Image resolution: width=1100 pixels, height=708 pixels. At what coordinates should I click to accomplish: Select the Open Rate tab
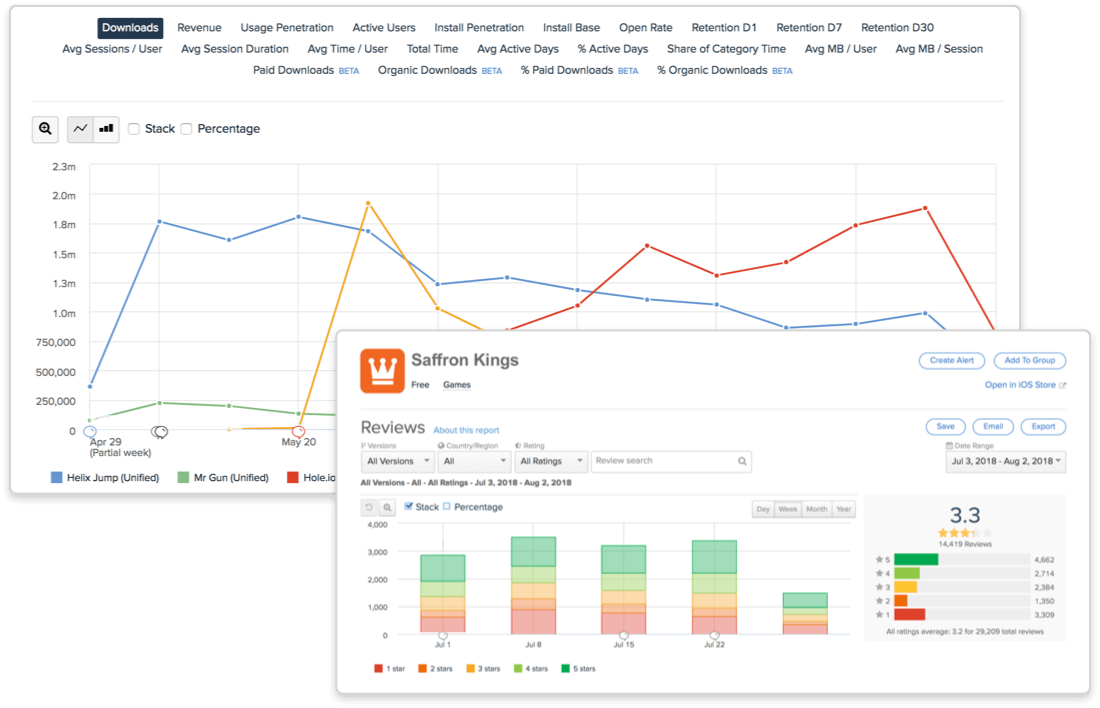coord(645,28)
